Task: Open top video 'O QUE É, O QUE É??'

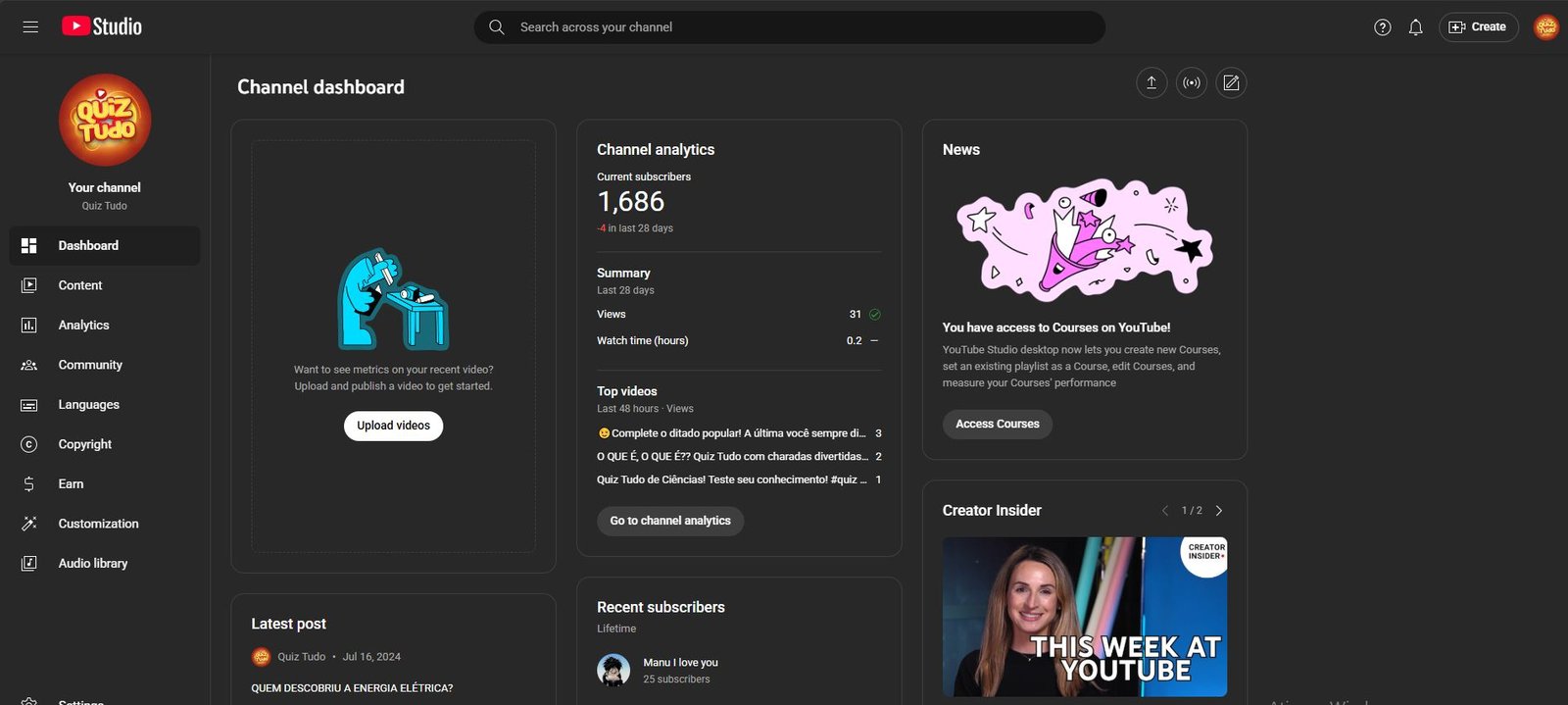Action: point(739,457)
